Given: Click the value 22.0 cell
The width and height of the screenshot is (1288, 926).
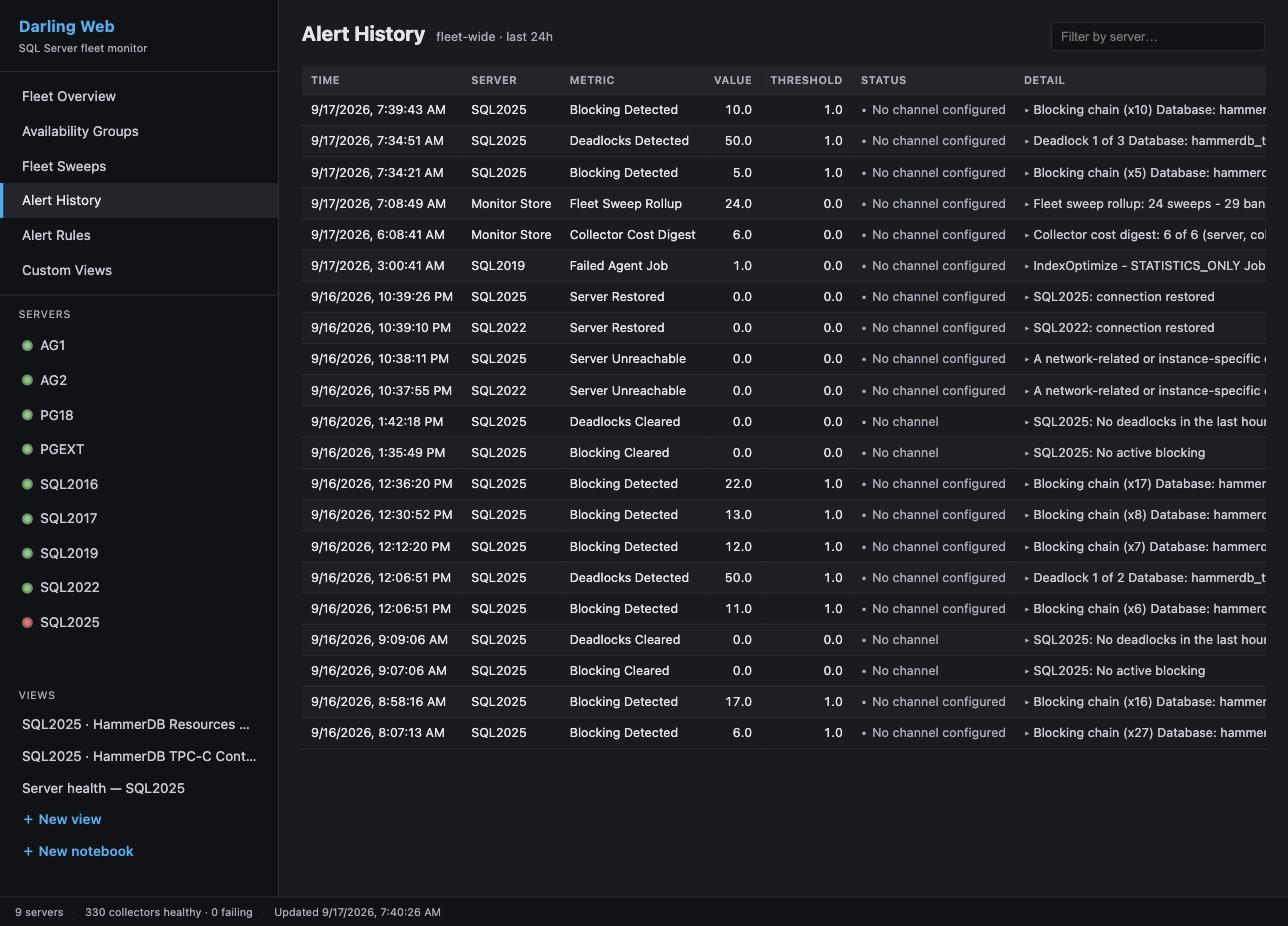Looking at the screenshot, I should pos(738,484).
